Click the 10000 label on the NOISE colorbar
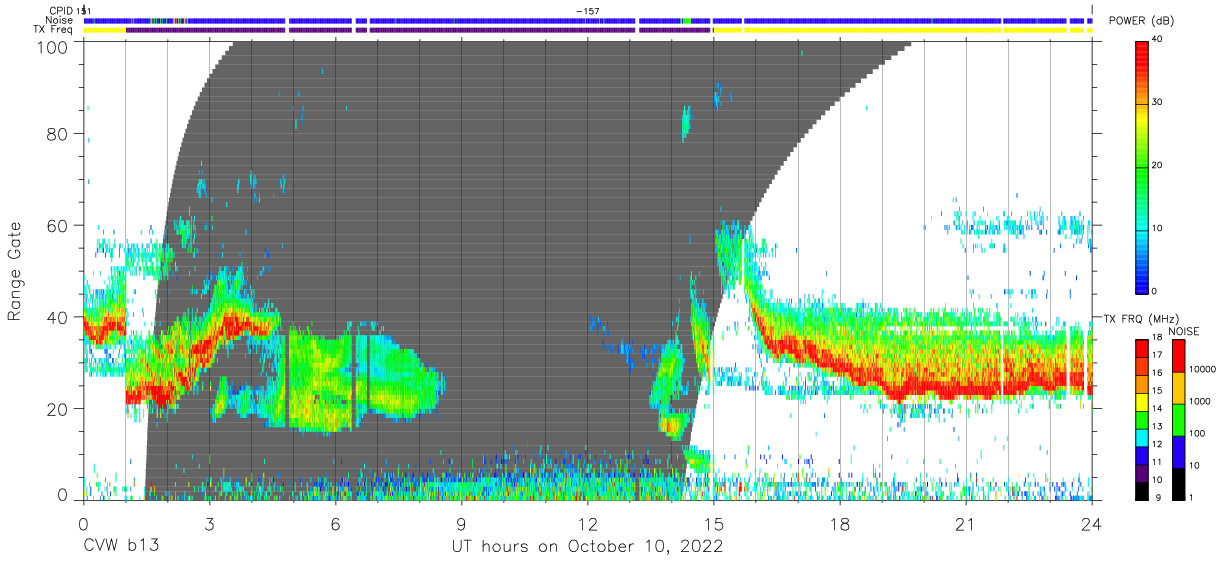Screen dimensions: 1228x567 (1202, 369)
